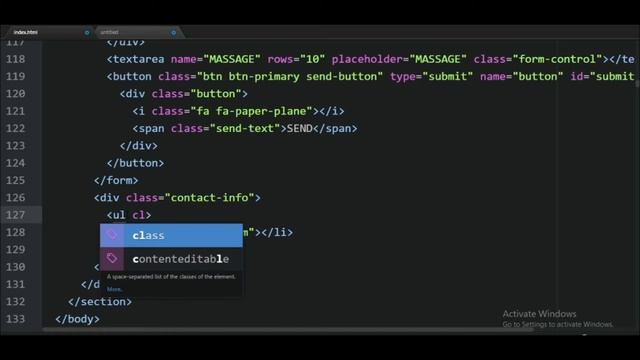Screen dimensions: 640x360
Task: Click line number 124 in the gutter
Action: click(x=16, y=163)
